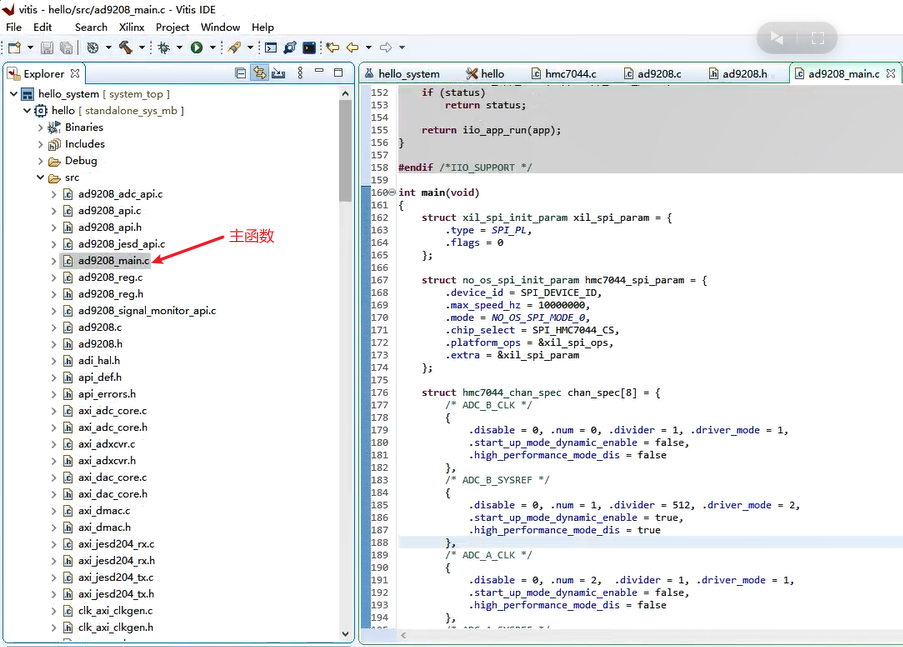The image size is (903, 647).
Task: Select ad9208_main.c in Explorer
Action: pyautogui.click(x=114, y=260)
